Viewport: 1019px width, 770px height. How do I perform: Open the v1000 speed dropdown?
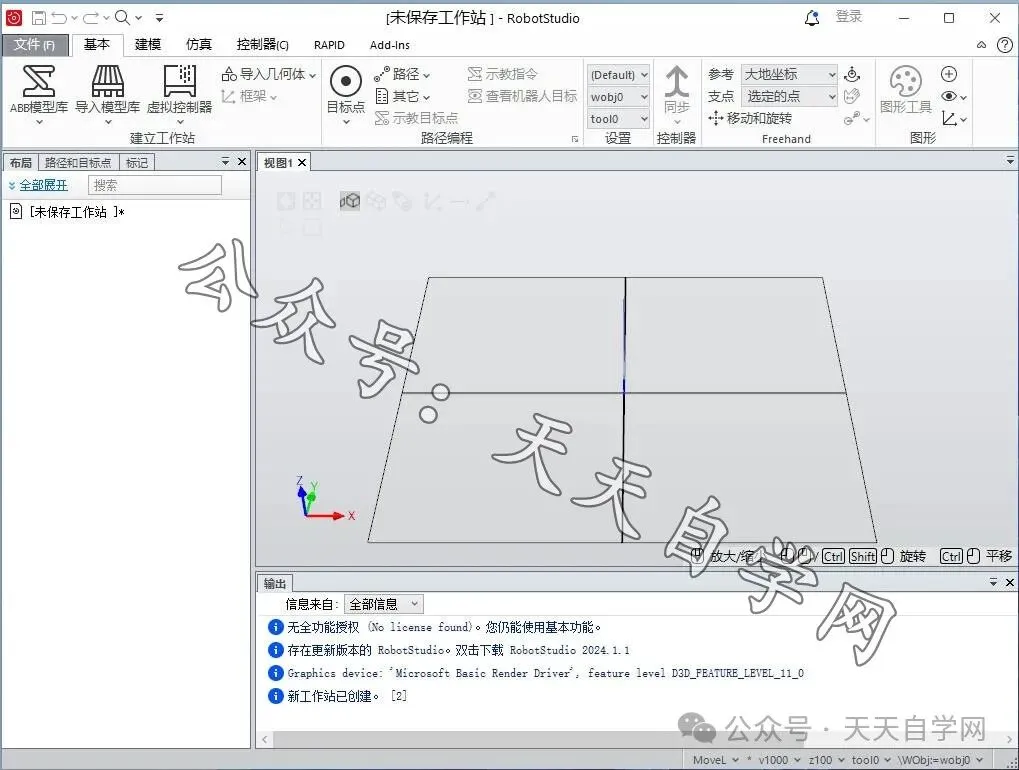pos(779,760)
